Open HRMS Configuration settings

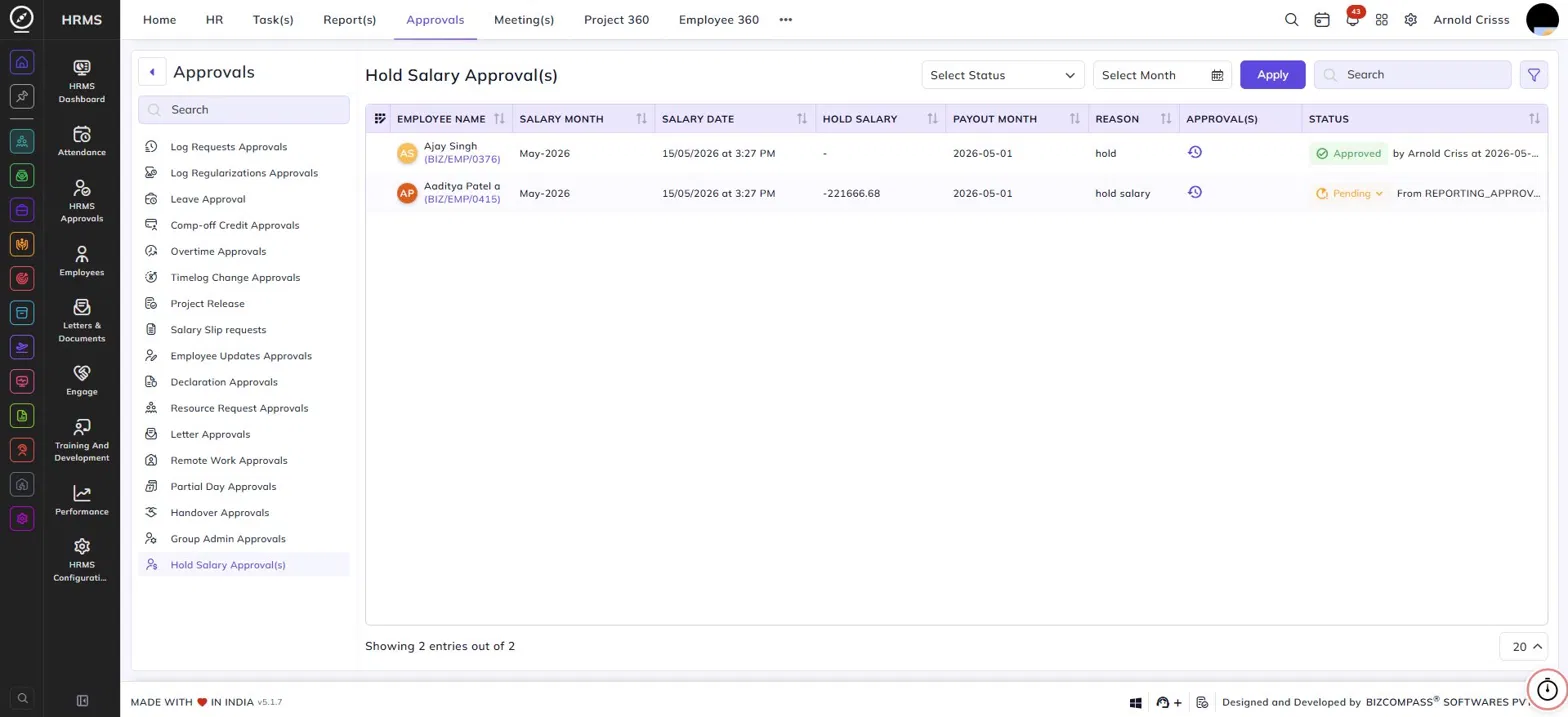(x=82, y=560)
